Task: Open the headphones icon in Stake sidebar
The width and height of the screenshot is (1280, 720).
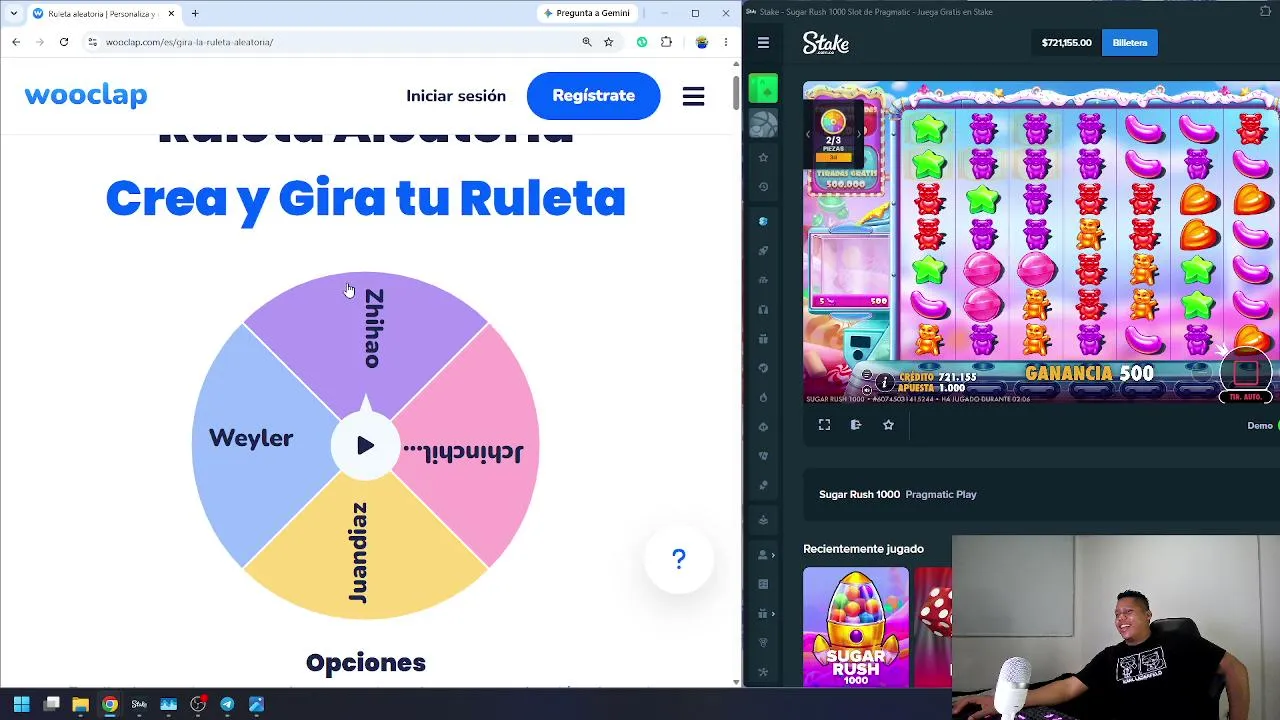Action: (x=763, y=309)
